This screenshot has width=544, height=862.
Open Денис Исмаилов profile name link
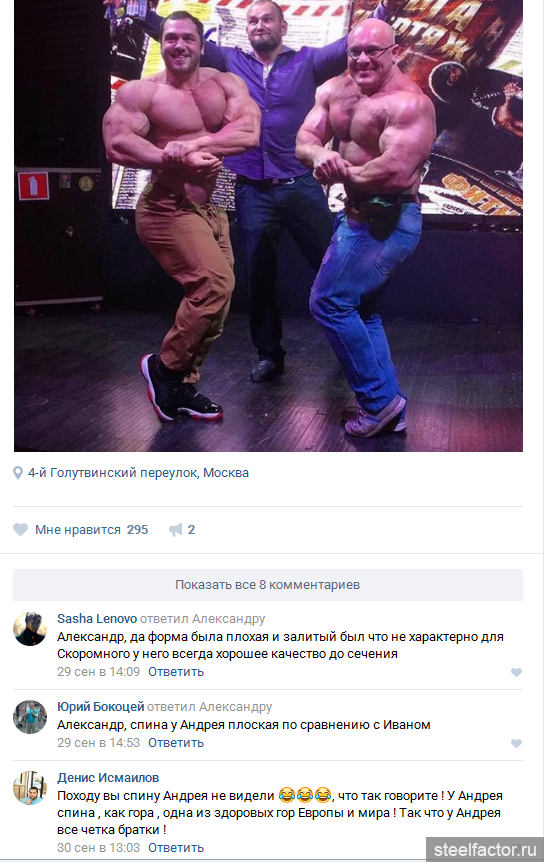tap(108, 777)
